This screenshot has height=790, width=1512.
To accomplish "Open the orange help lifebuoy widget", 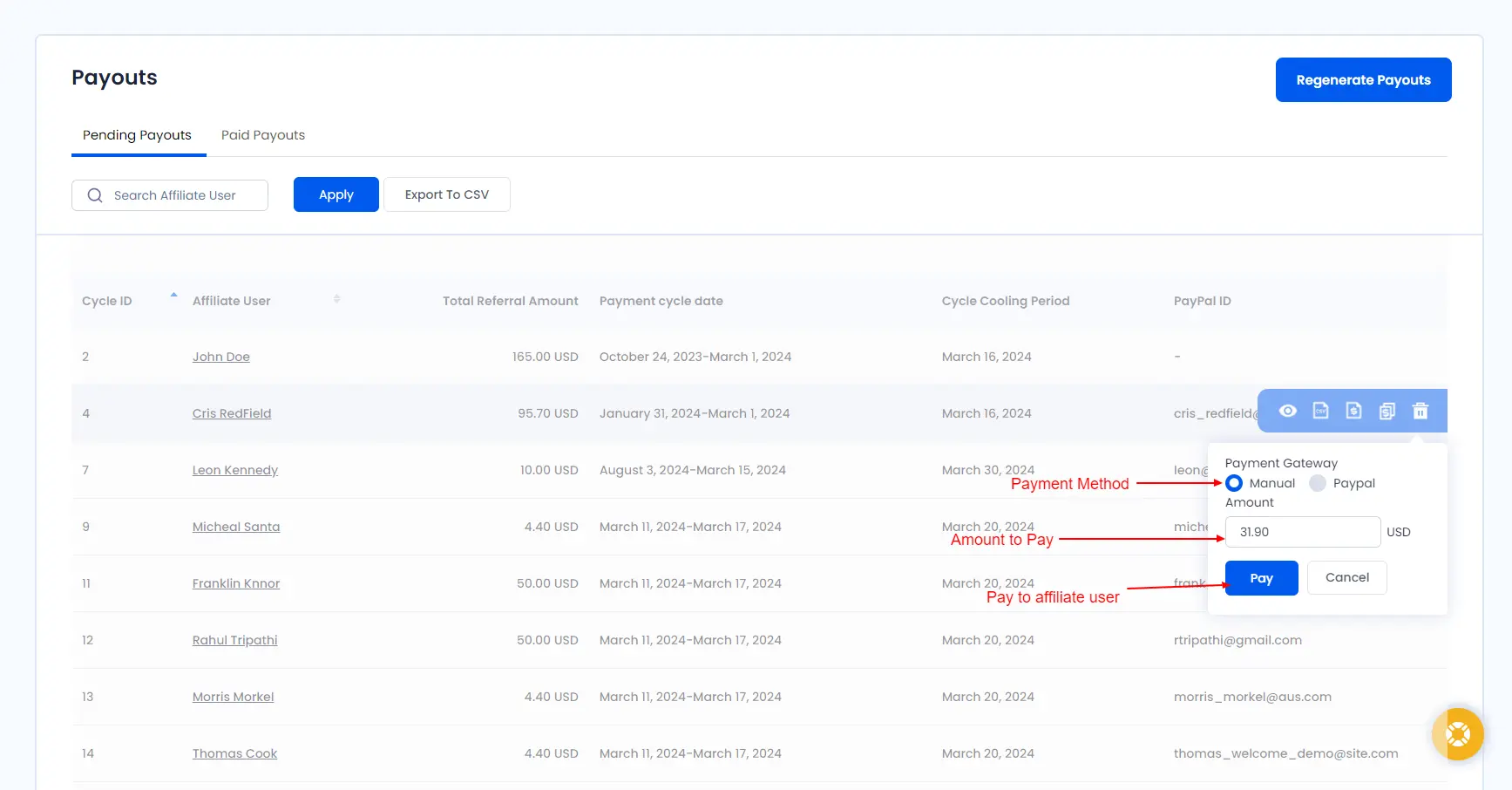I will pos(1457,734).
